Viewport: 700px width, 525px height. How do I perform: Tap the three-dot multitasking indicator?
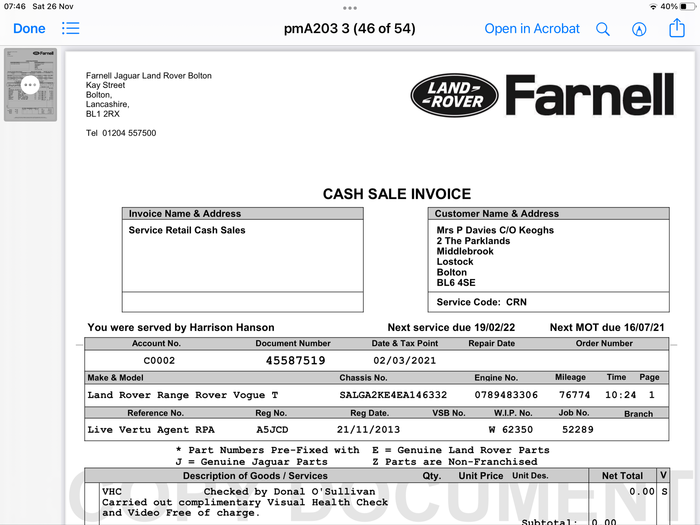pyautogui.click(x=350, y=8)
